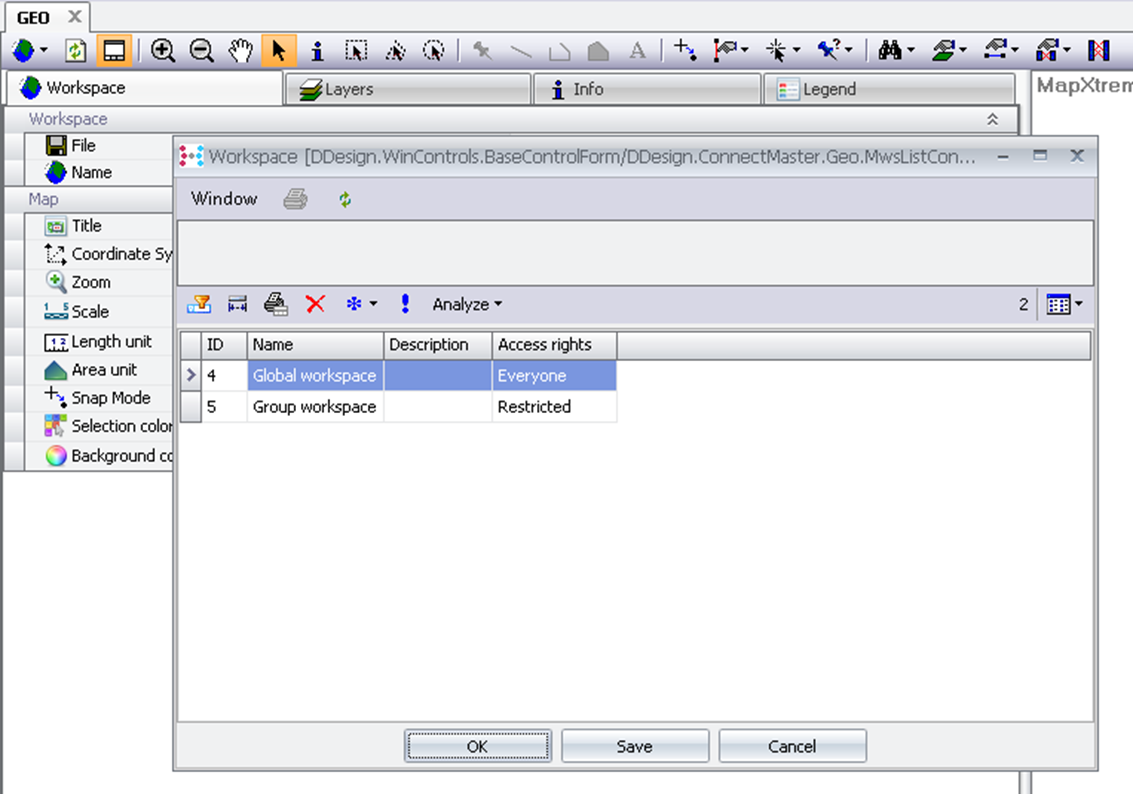
Task: Click the Selection color property row
Action: pyautogui.click(x=98, y=426)
